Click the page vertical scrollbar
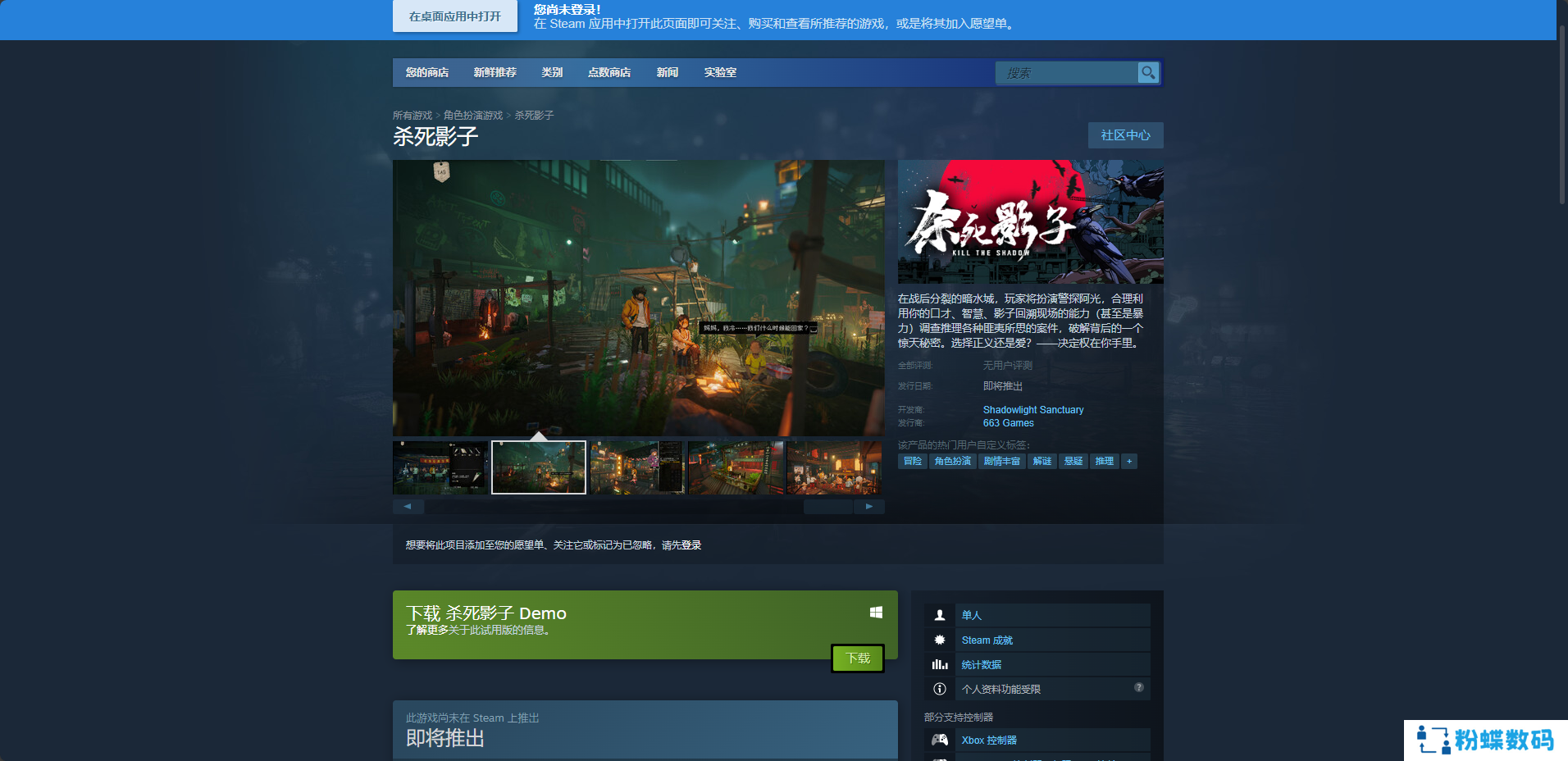Screen dimensions: 1568x761 point(1562,115)
